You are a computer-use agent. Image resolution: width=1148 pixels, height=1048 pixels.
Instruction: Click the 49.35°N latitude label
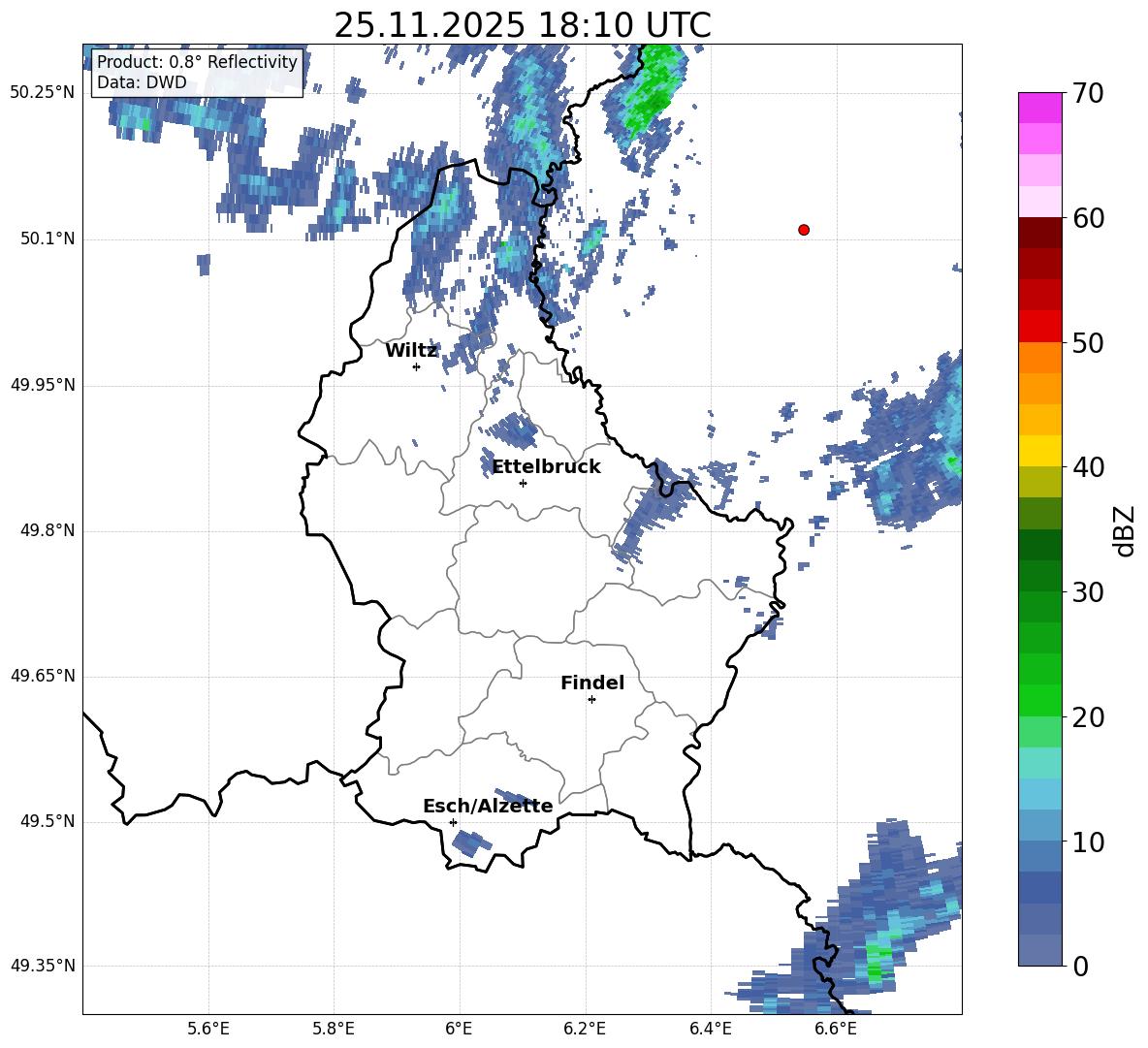click(x=43, y=966)
